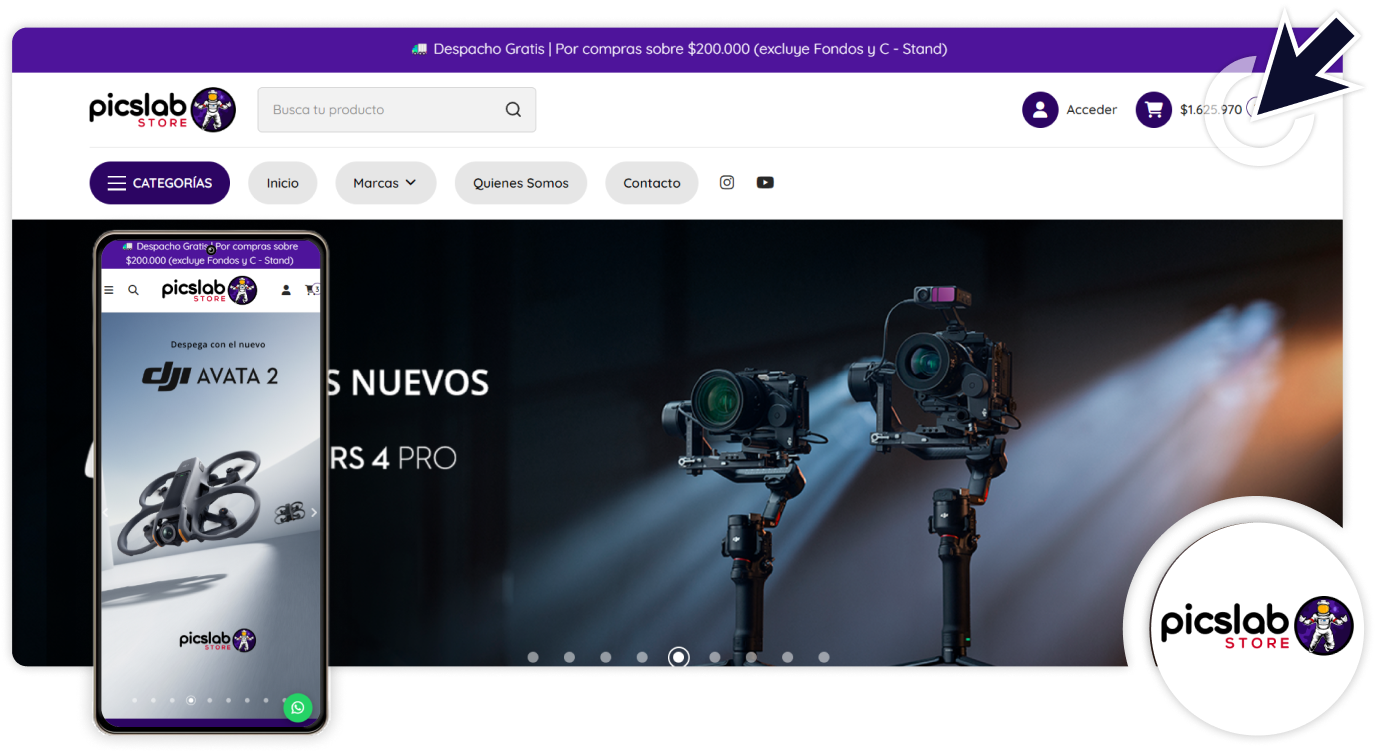Open the CATEGORÍAS menu button

tap(160, 183)
